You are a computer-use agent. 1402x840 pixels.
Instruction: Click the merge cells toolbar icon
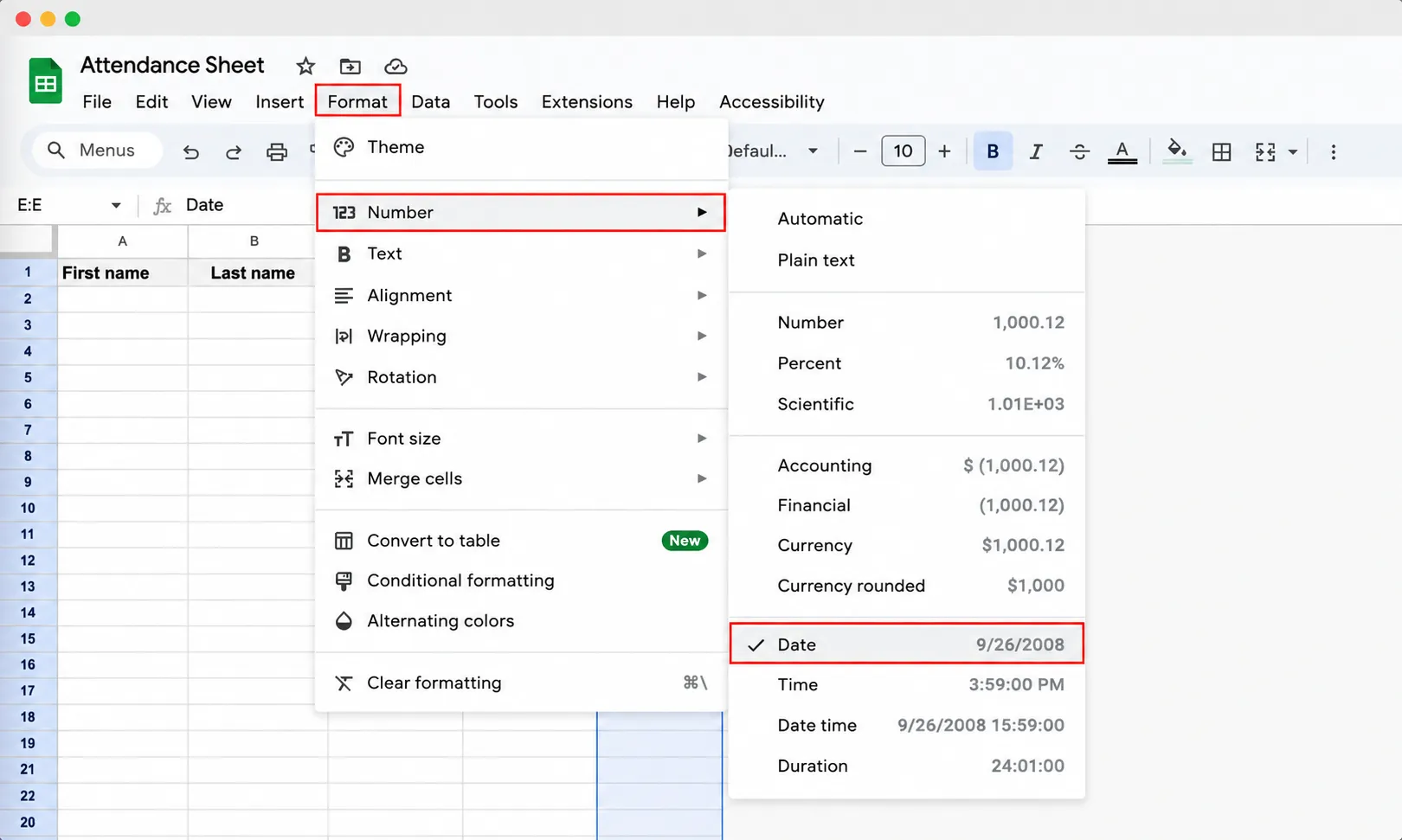[1265, 151]
